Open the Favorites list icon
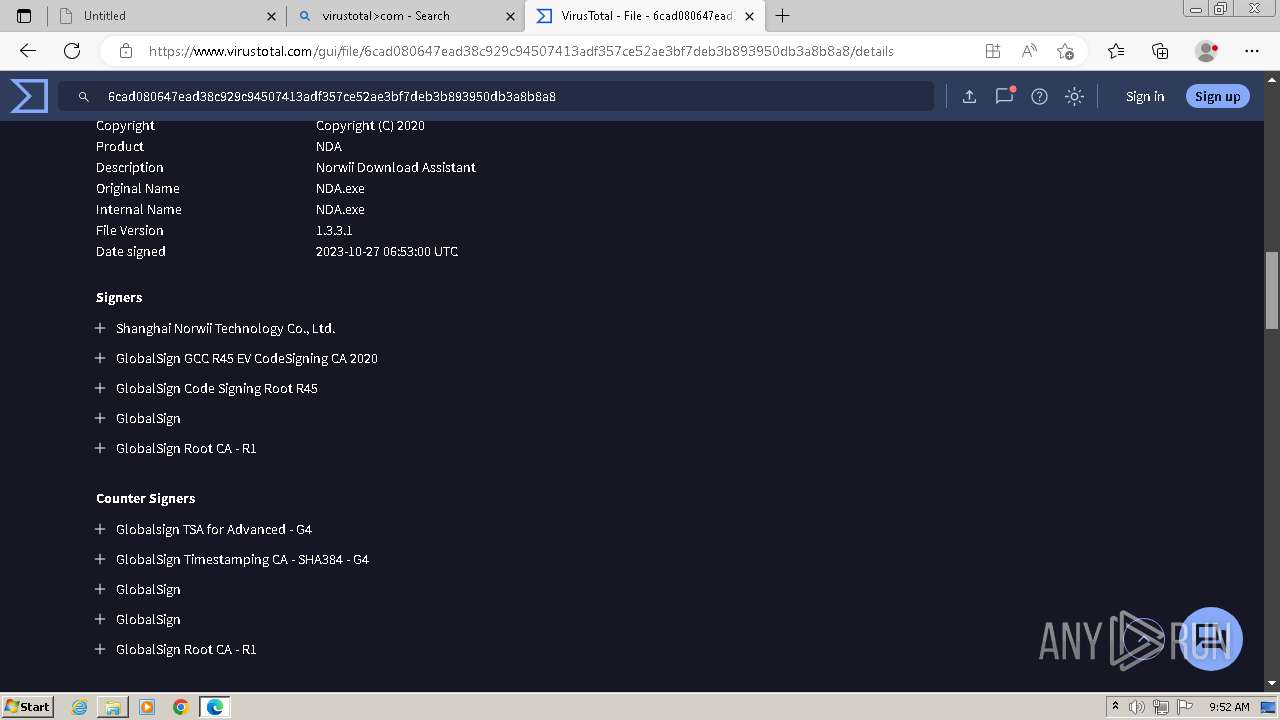 pyautogui.click(x=1116, y=51)
